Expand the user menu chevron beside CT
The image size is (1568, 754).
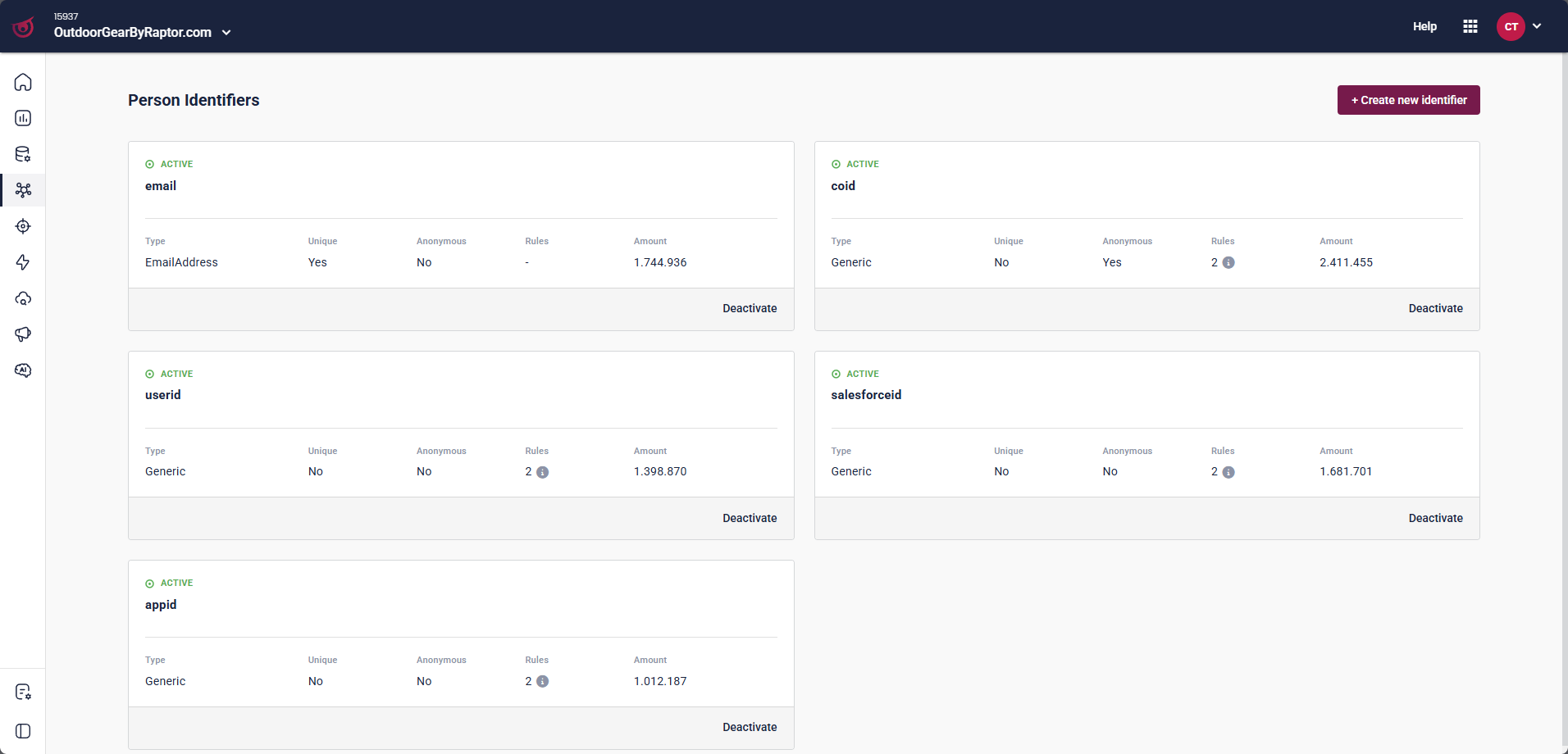coord(1537,26)
